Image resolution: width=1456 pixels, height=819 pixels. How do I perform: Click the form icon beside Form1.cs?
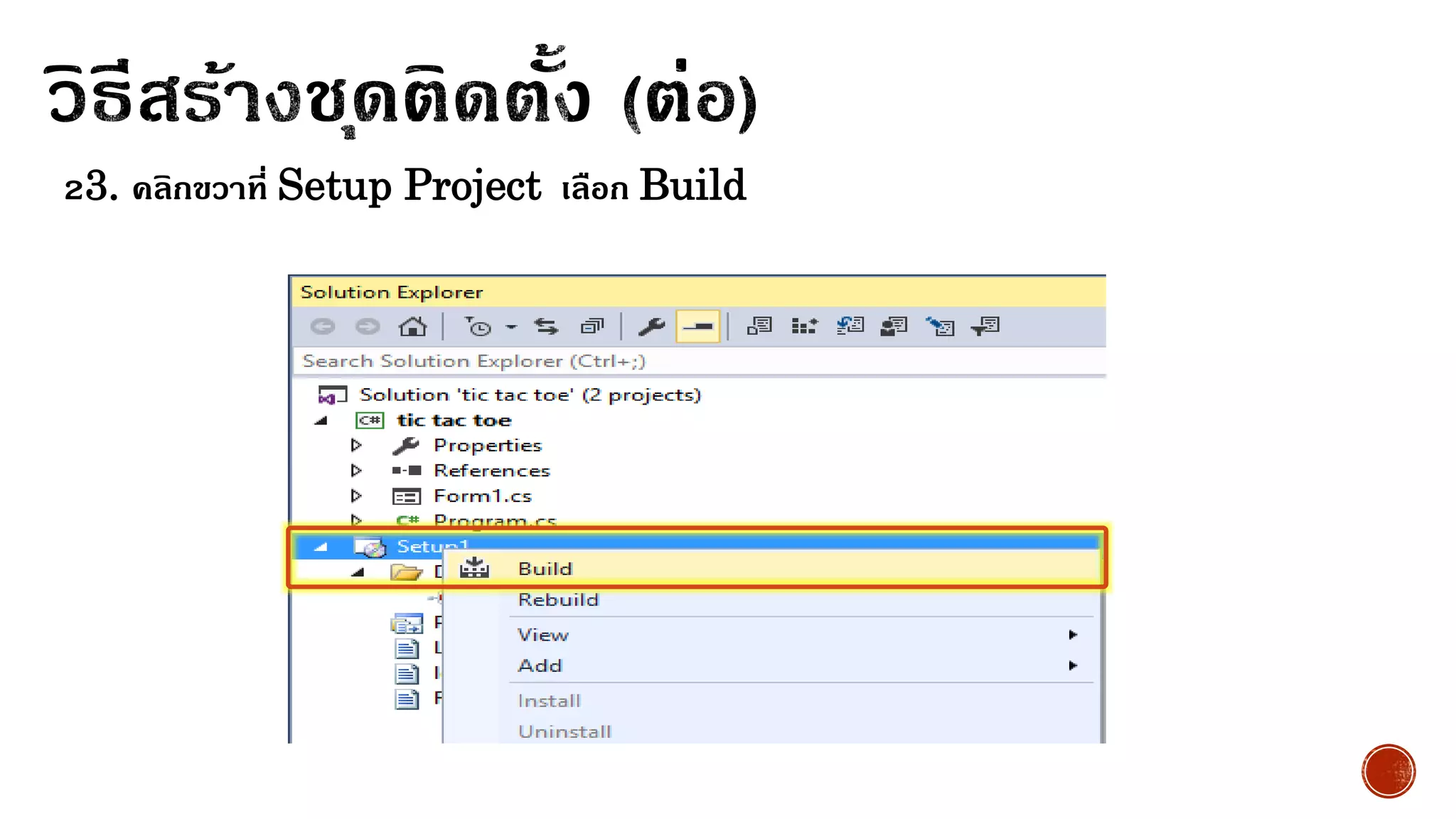pos(407,496)
